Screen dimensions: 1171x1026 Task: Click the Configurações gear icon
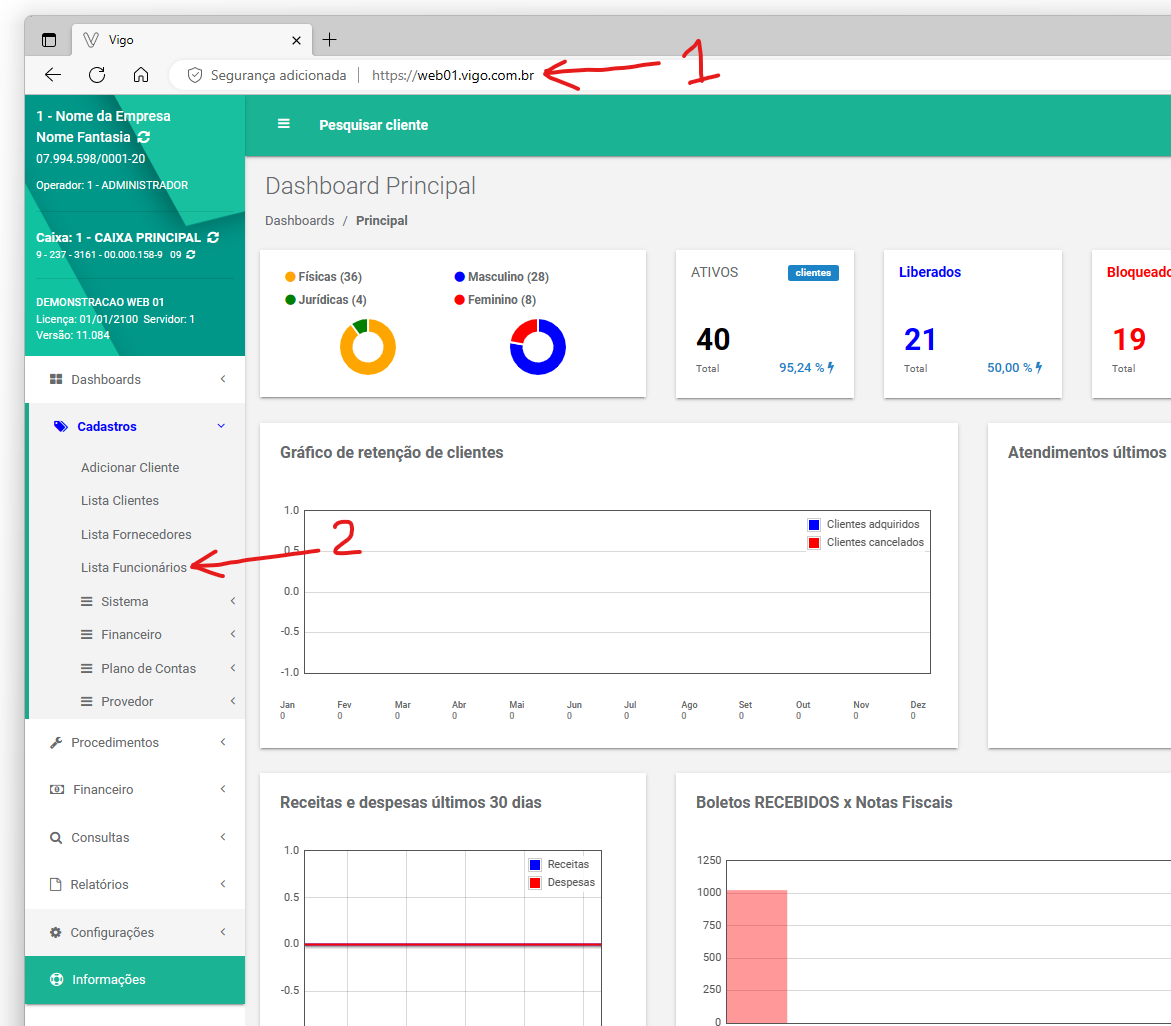pyautogui.click(x=55, y=933)
